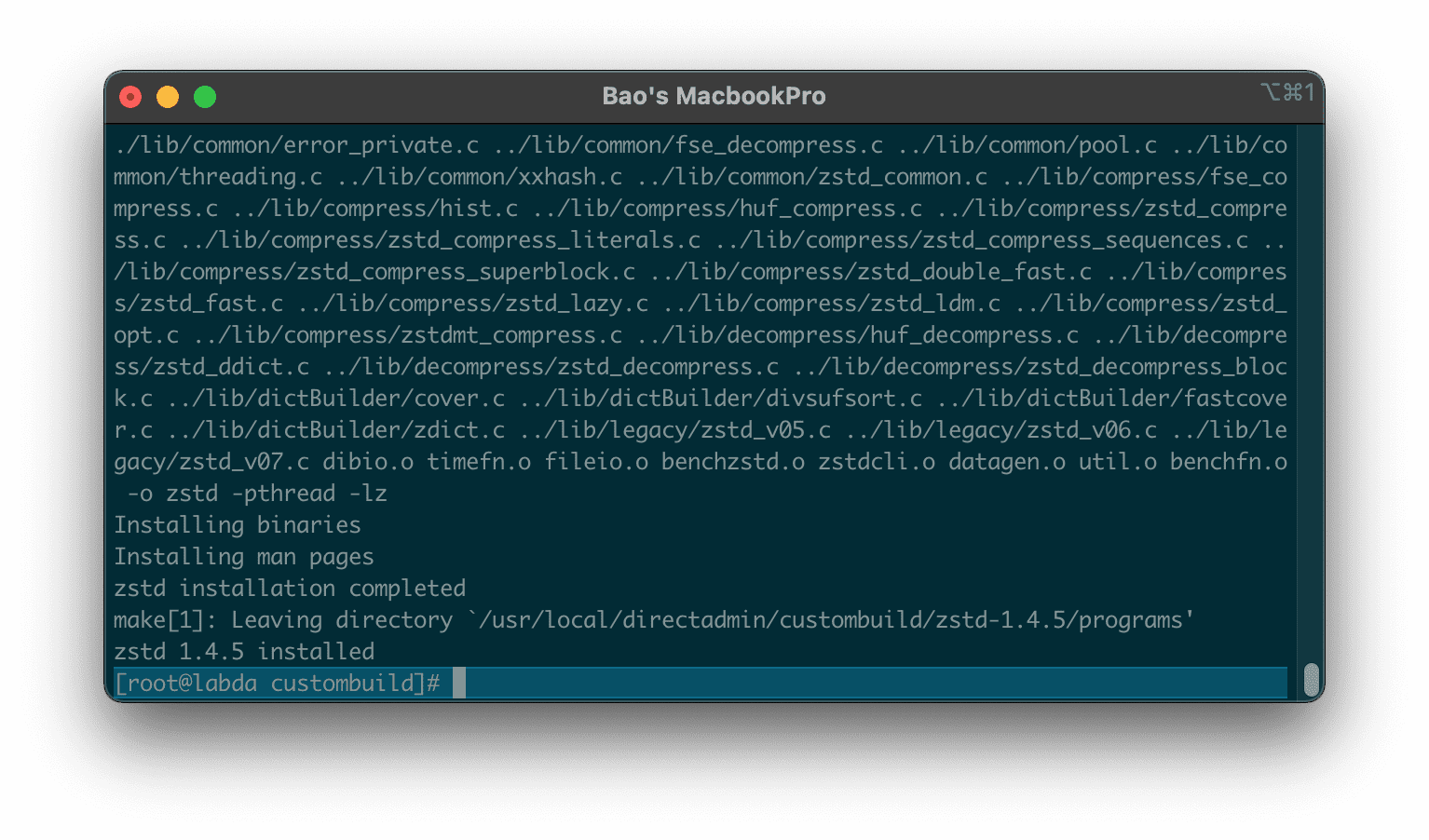Click the scrollbar thumb at bottom right
The image size is (1429, 840).
[1311, 680]
